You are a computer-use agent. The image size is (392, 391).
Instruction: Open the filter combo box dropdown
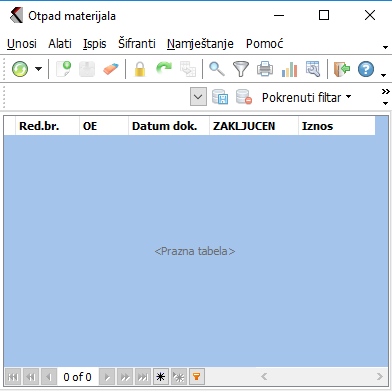point(198,97)
